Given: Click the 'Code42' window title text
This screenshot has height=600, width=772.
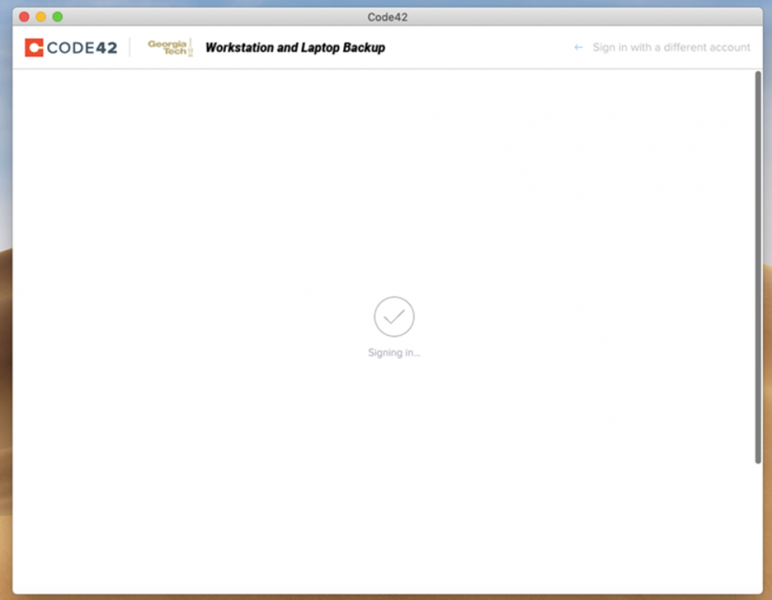Looking at the screenshot, I should (387, 17).
